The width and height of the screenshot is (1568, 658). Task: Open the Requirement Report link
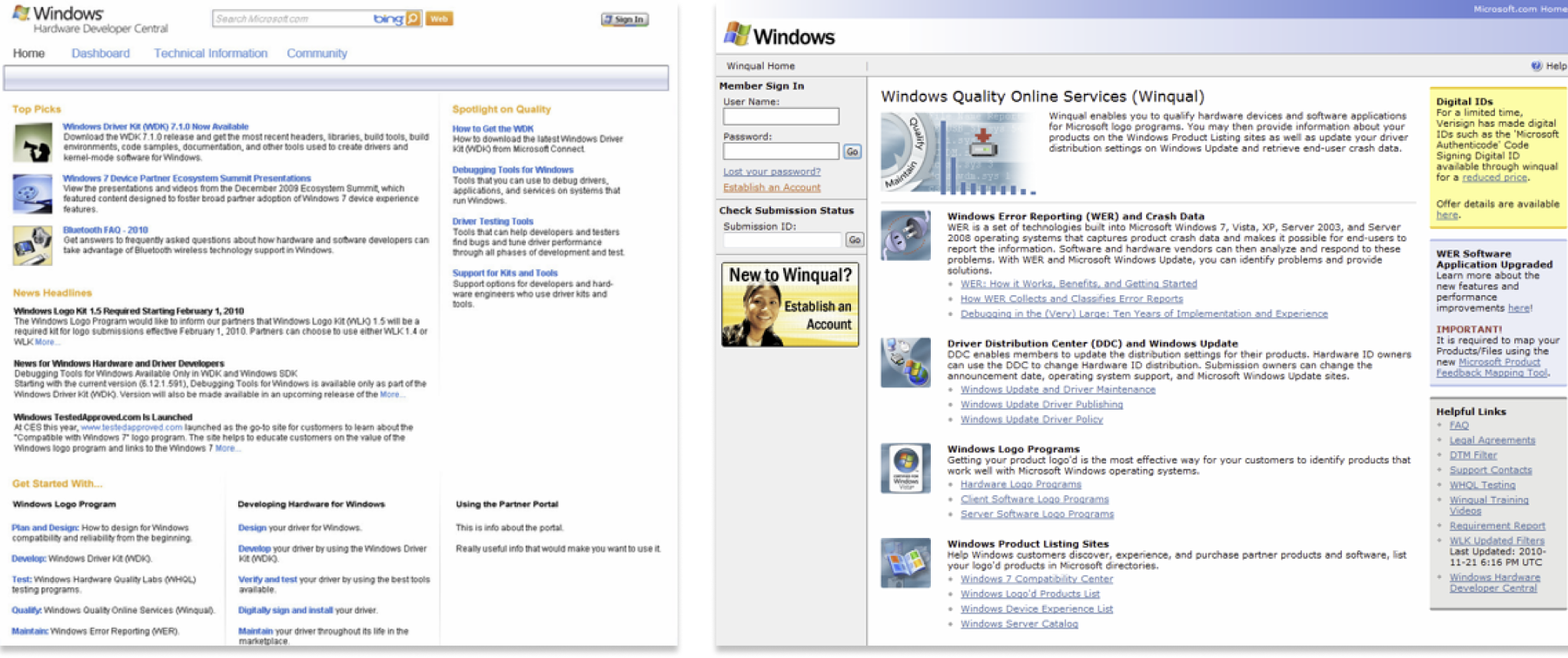[1497, 526]
